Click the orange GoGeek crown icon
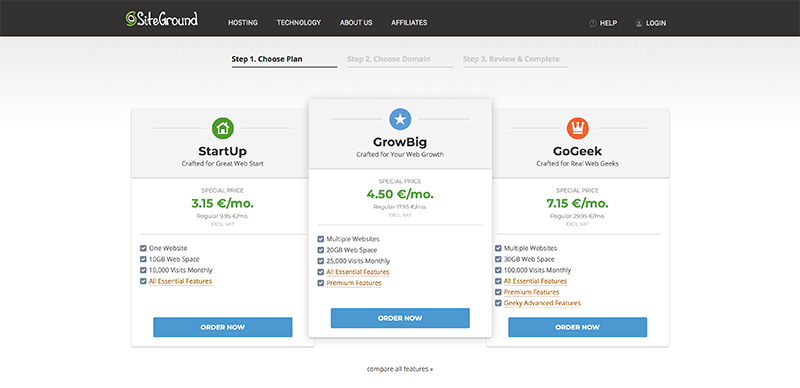Image resolution: width=800 pixels, height=388 pixels. point(578,128)
